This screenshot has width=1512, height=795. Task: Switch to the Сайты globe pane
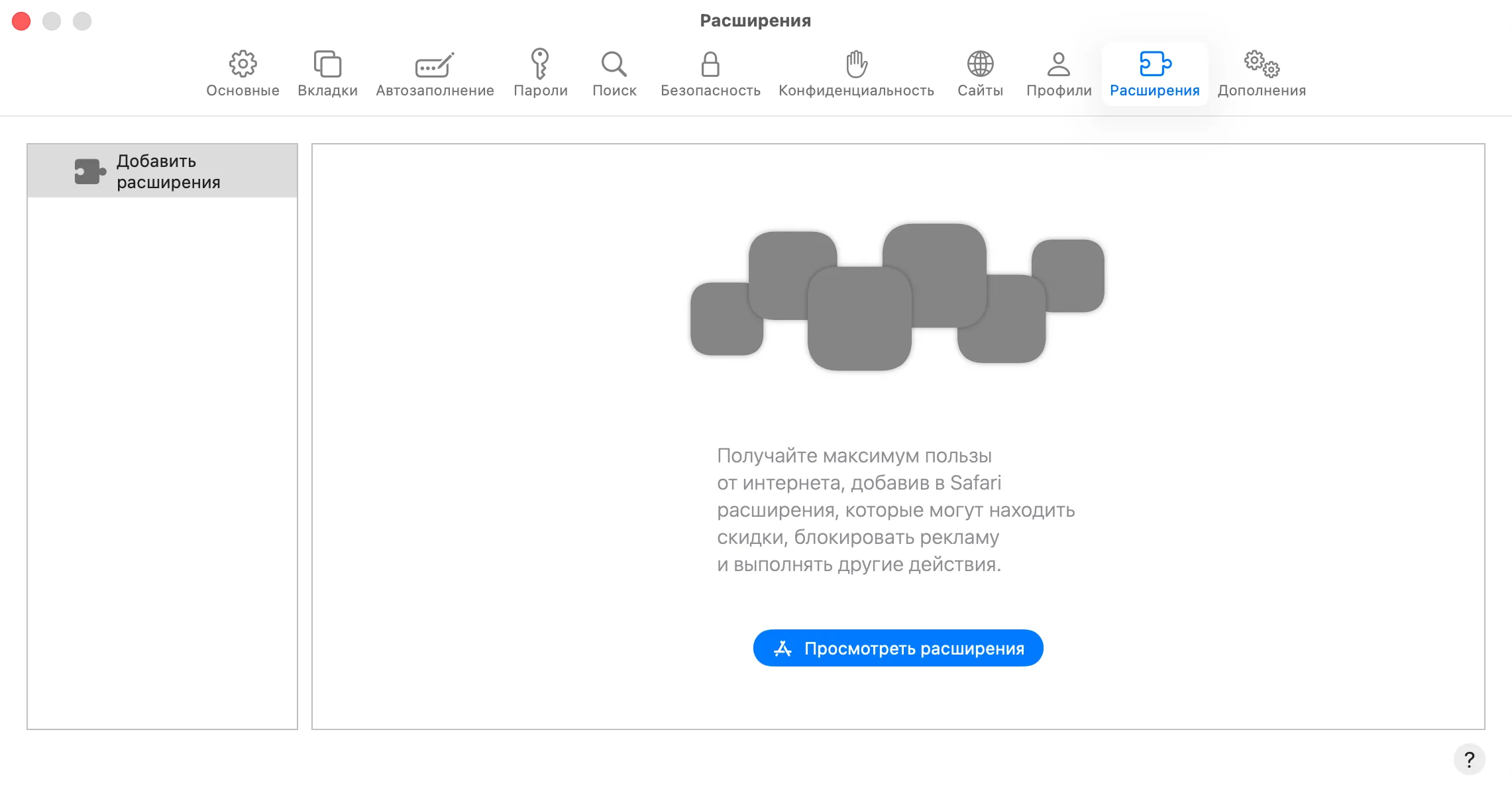980,74
